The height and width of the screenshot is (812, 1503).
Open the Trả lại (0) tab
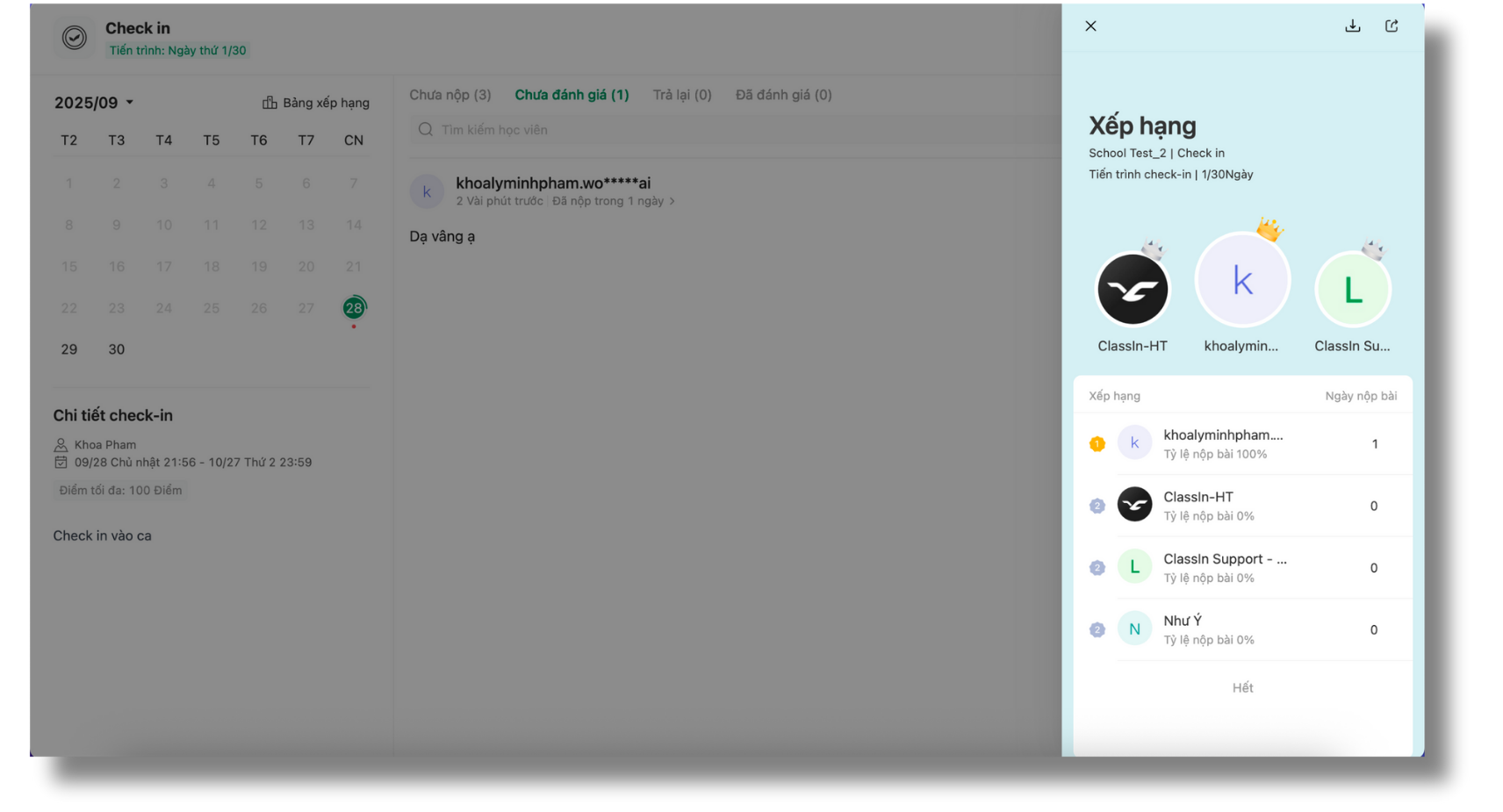(681, 95)
